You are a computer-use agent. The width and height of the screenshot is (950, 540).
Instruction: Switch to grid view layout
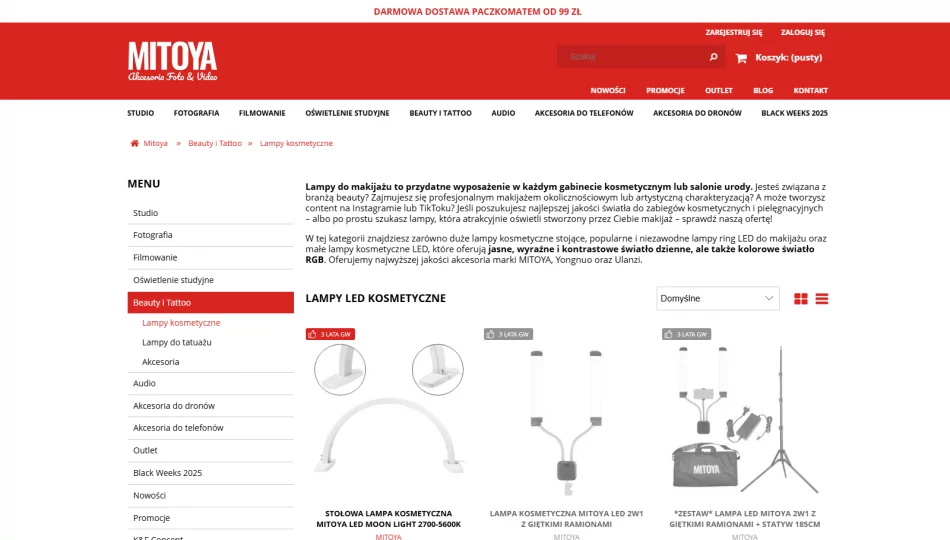click(x=800, y=299)
